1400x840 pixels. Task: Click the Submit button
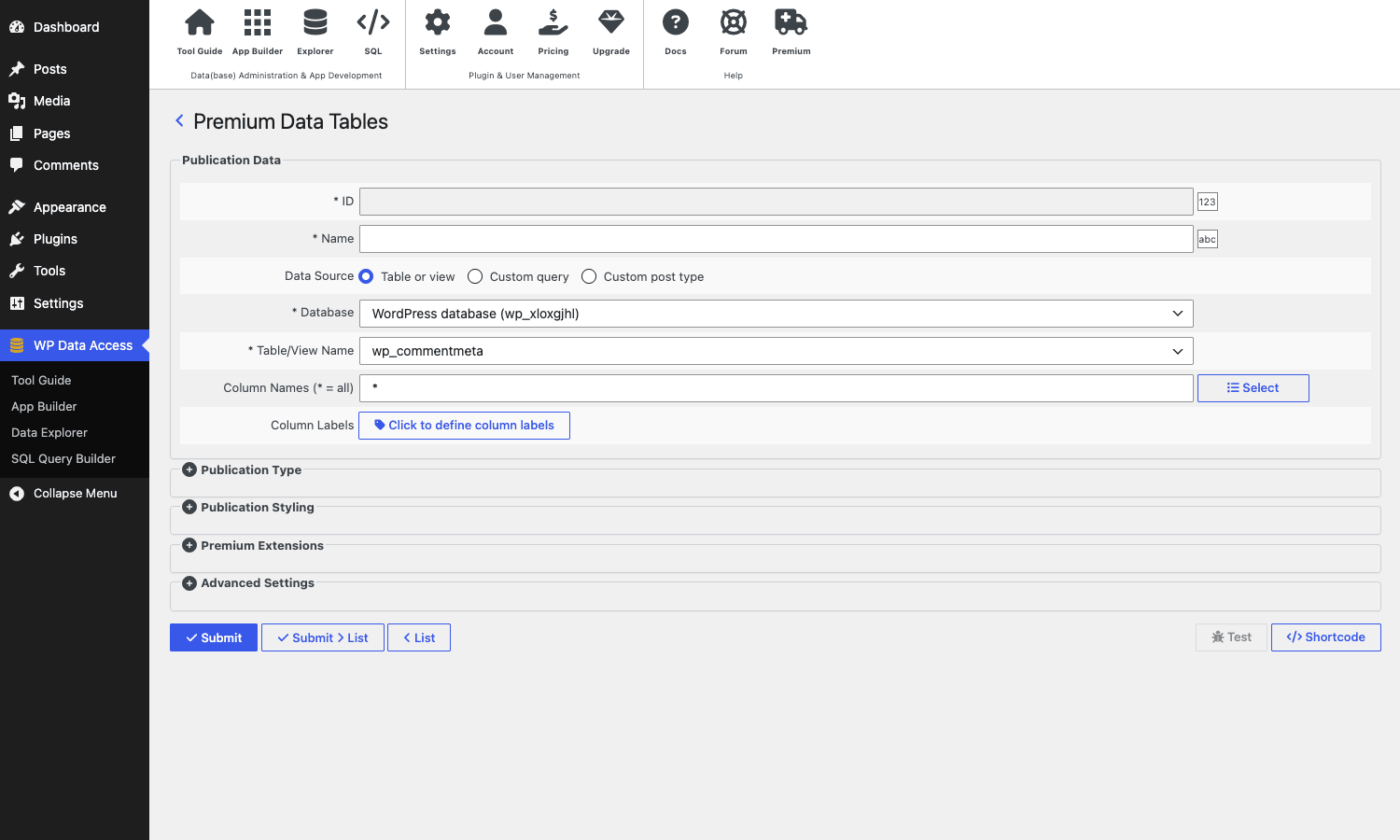214,637
